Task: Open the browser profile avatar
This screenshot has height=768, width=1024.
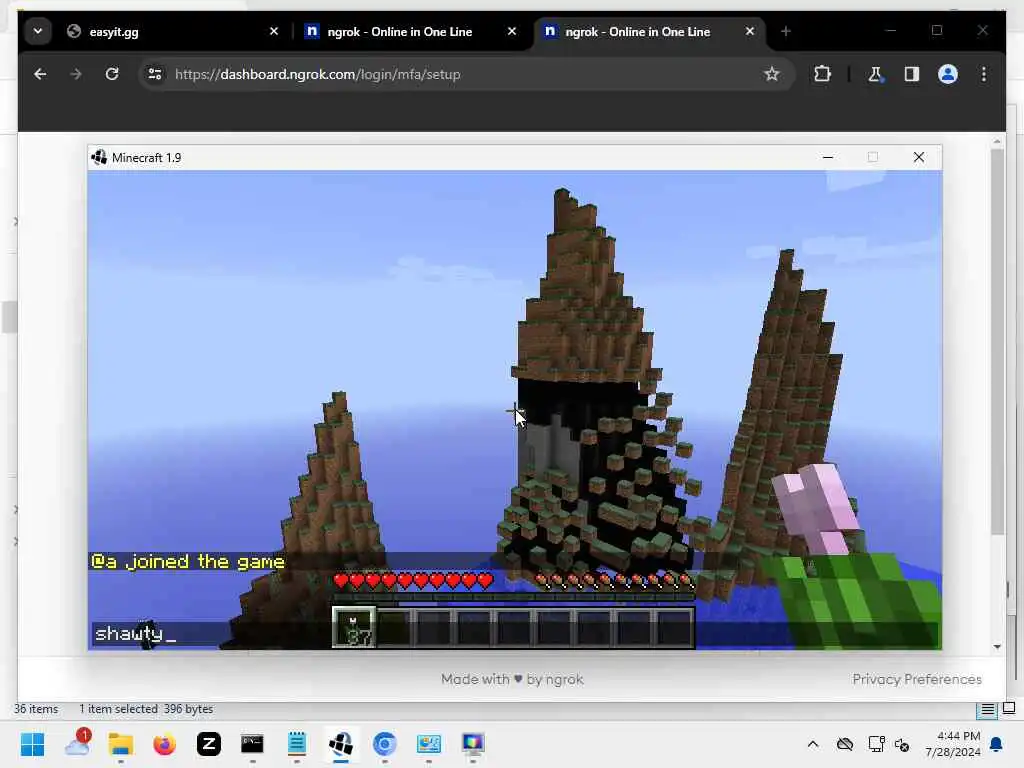Action: click(948, 74)
